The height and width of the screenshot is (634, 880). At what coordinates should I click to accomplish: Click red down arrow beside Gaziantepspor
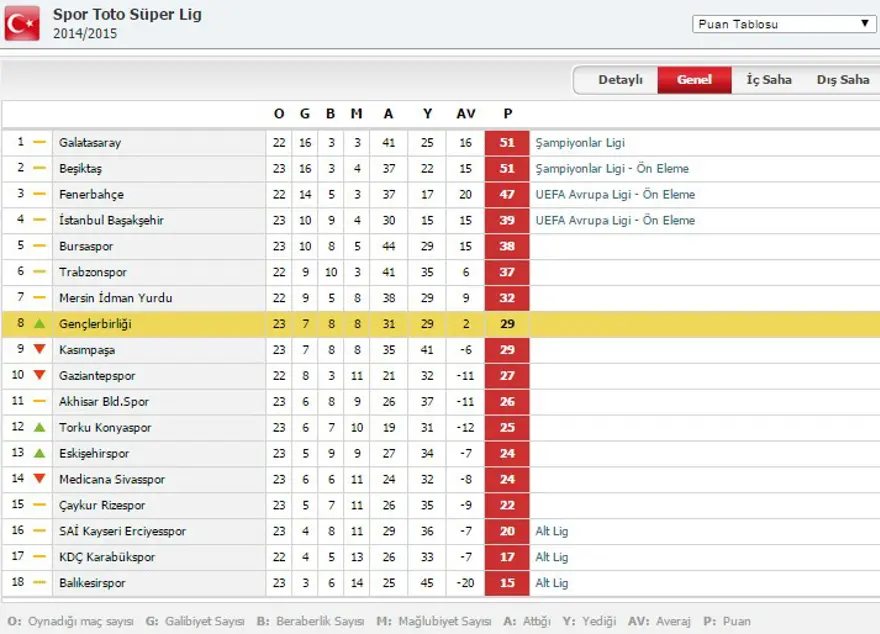click(x=40, y=376)
